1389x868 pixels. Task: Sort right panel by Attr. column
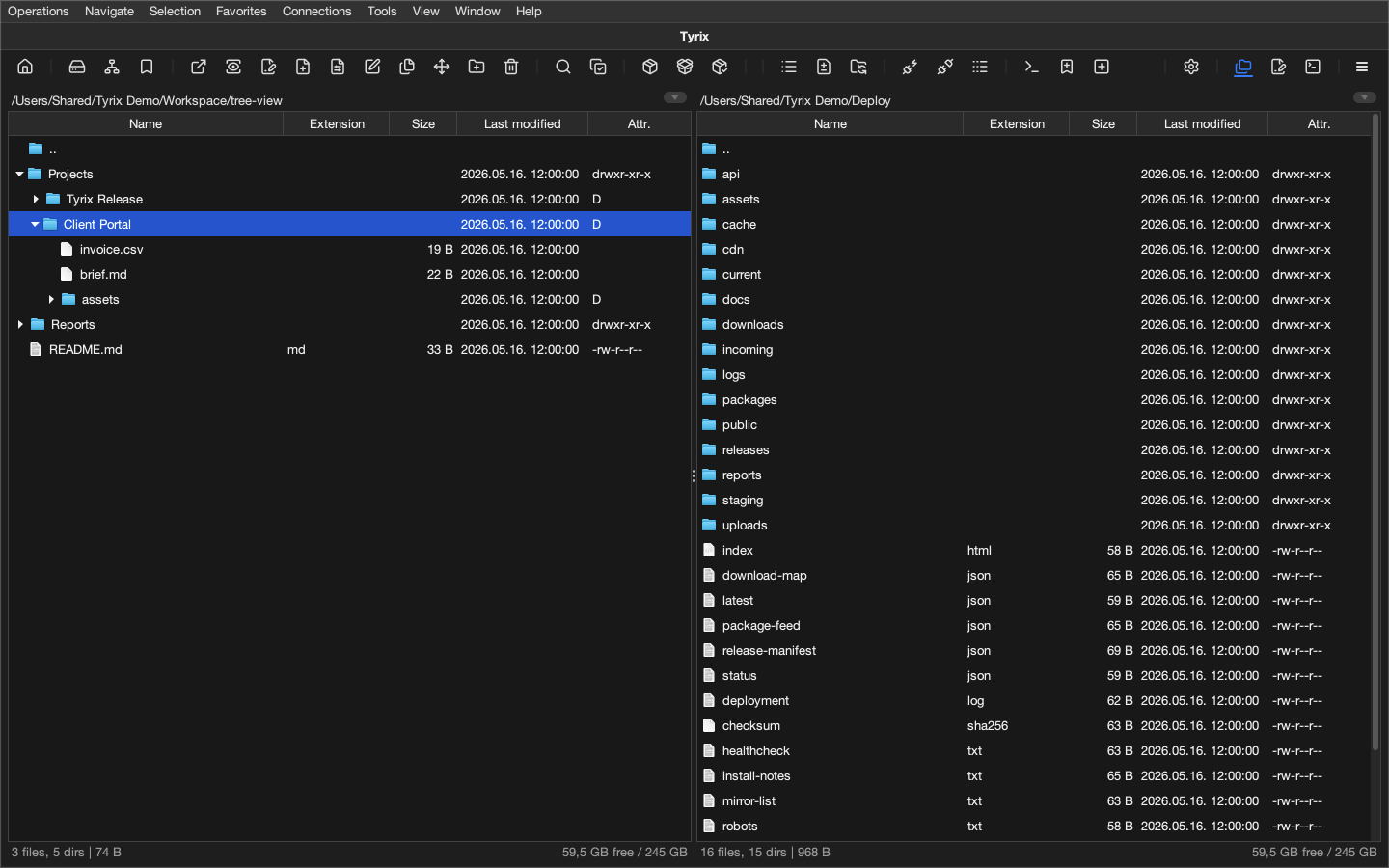[1319, 123]
